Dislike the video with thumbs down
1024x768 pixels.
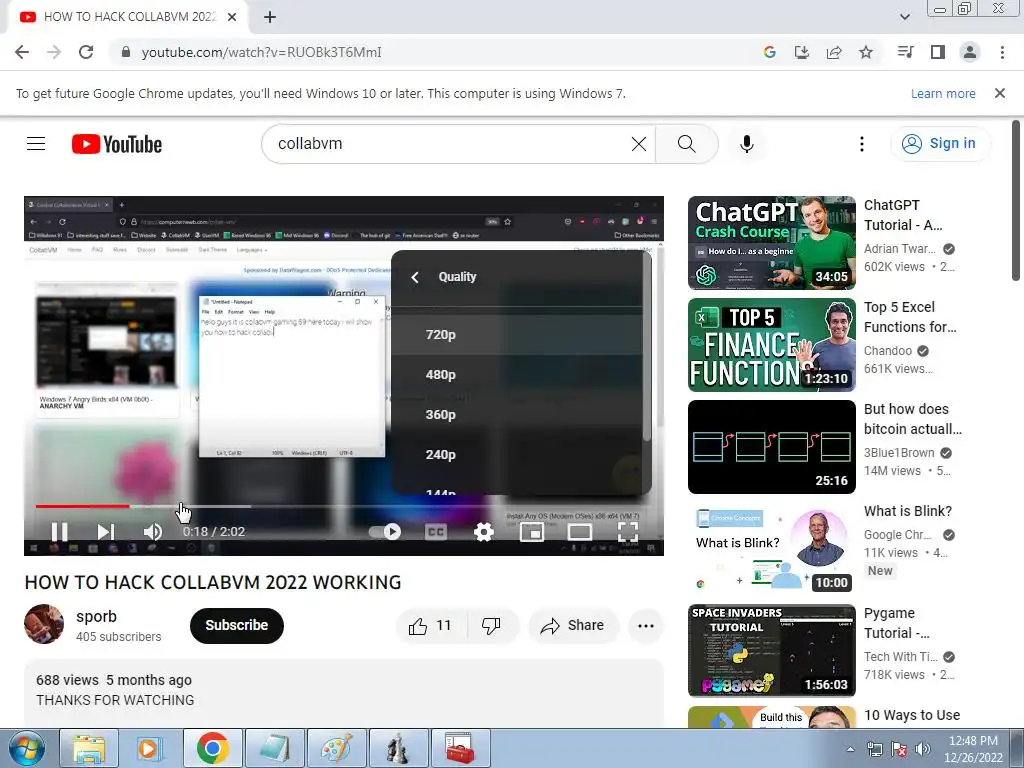pos(491,626)
